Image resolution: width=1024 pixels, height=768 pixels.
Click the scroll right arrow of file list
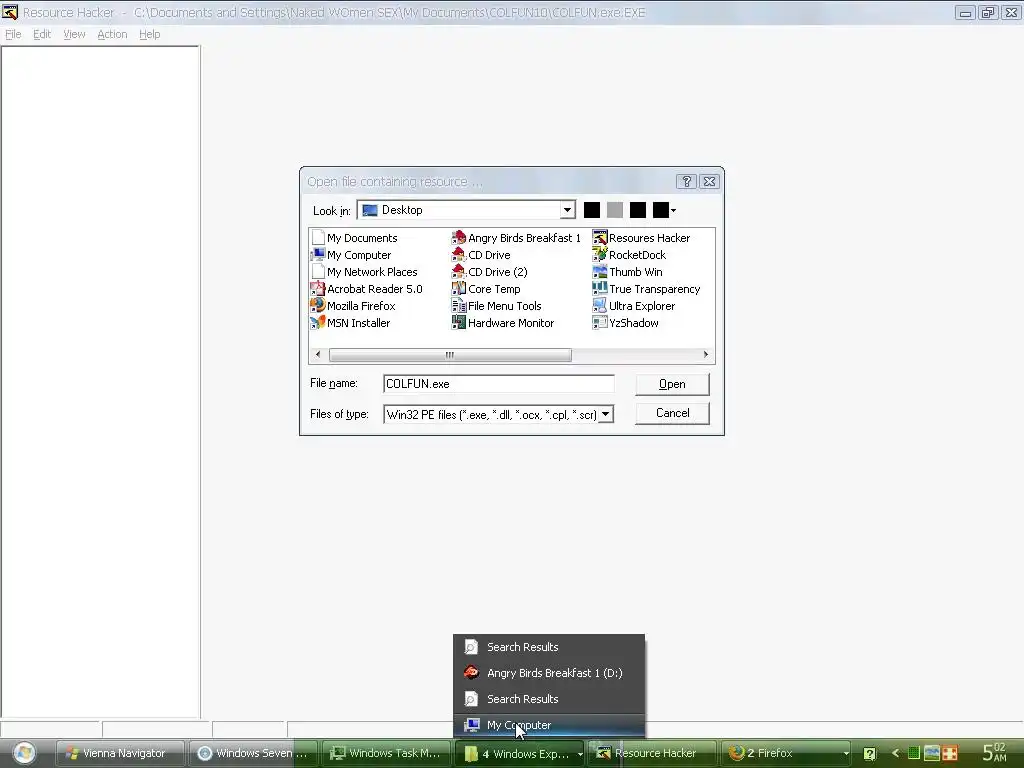click(x=705, y=355)
